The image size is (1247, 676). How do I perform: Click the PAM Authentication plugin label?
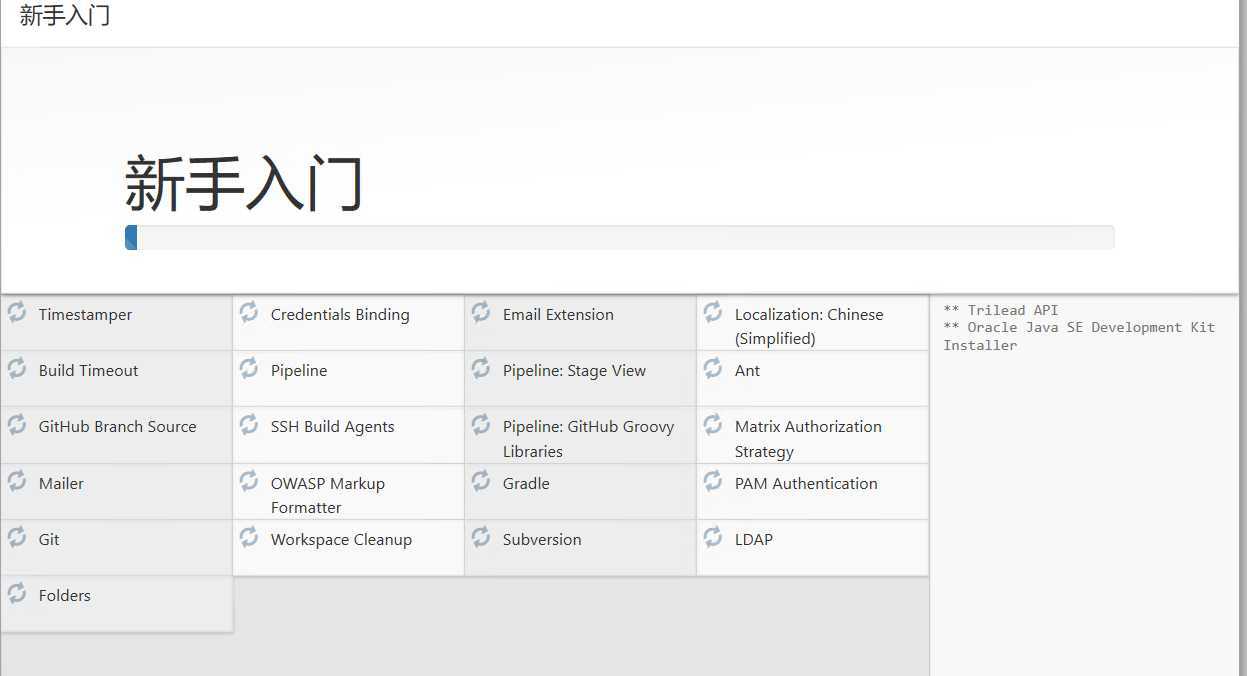[x=806, y=484]
